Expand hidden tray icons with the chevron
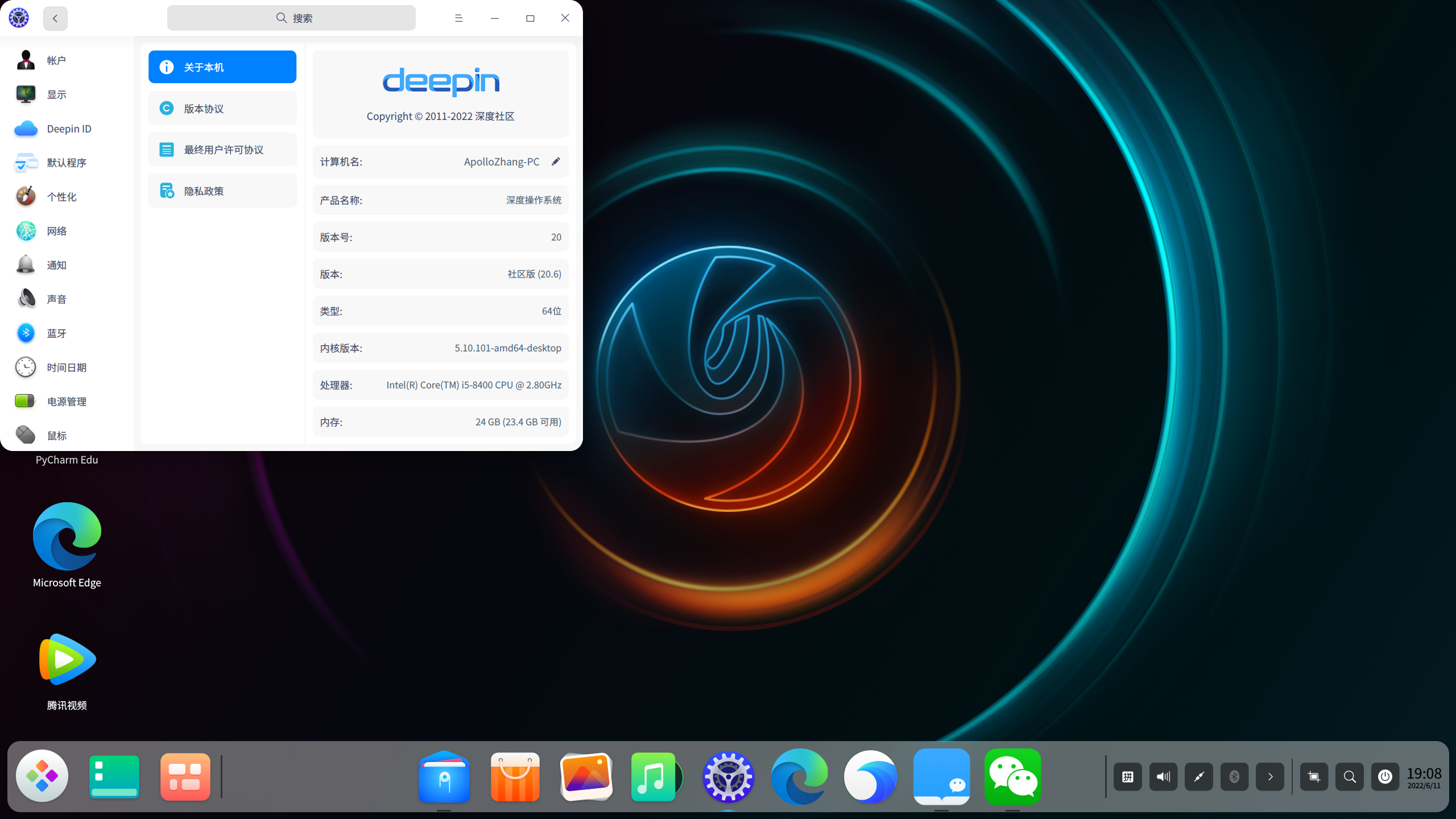The width and height of the screenshot is (1456, 819). click(x=1270, y=776)
